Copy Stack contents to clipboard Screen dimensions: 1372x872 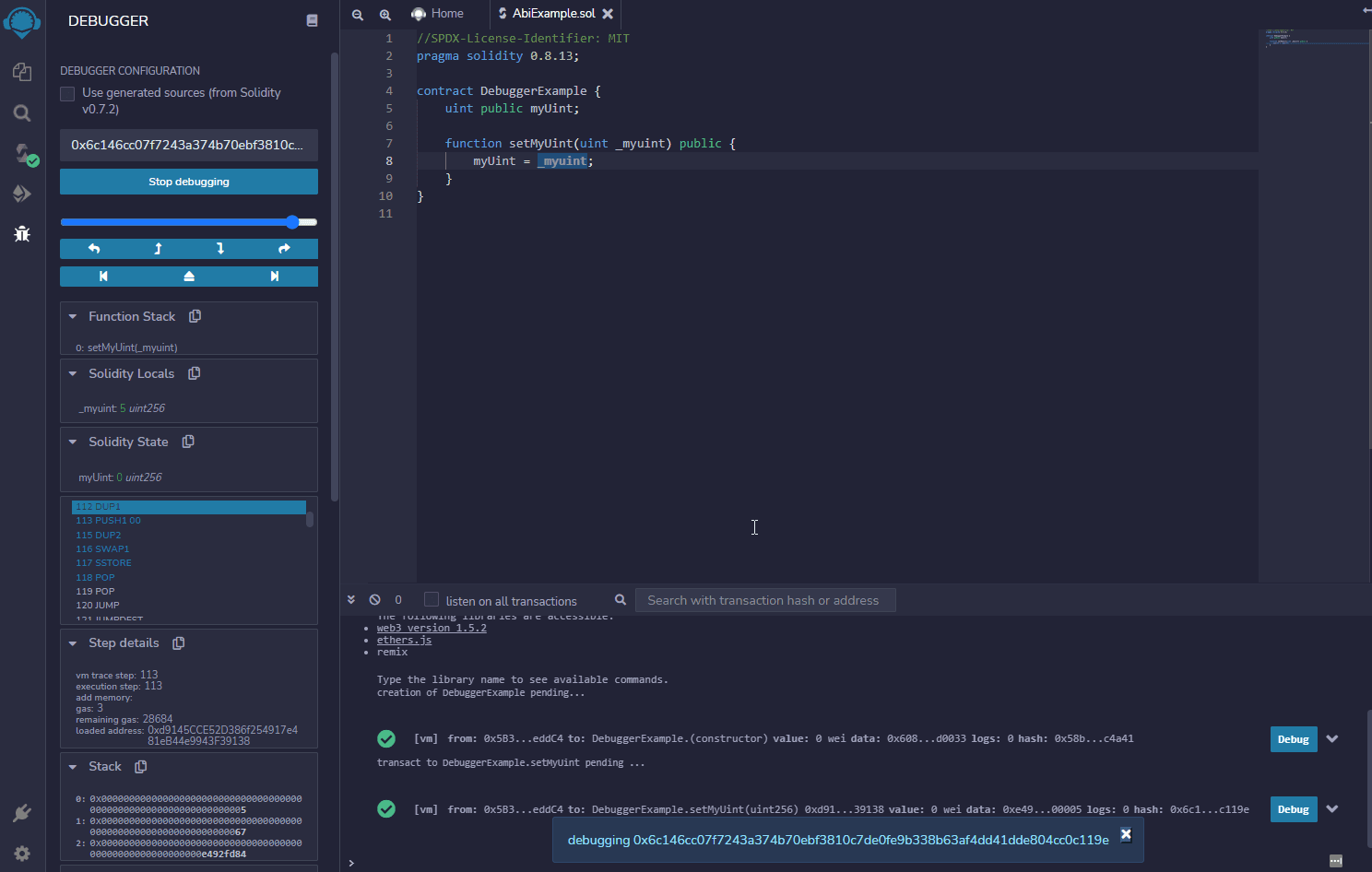[x=141, y=766]
